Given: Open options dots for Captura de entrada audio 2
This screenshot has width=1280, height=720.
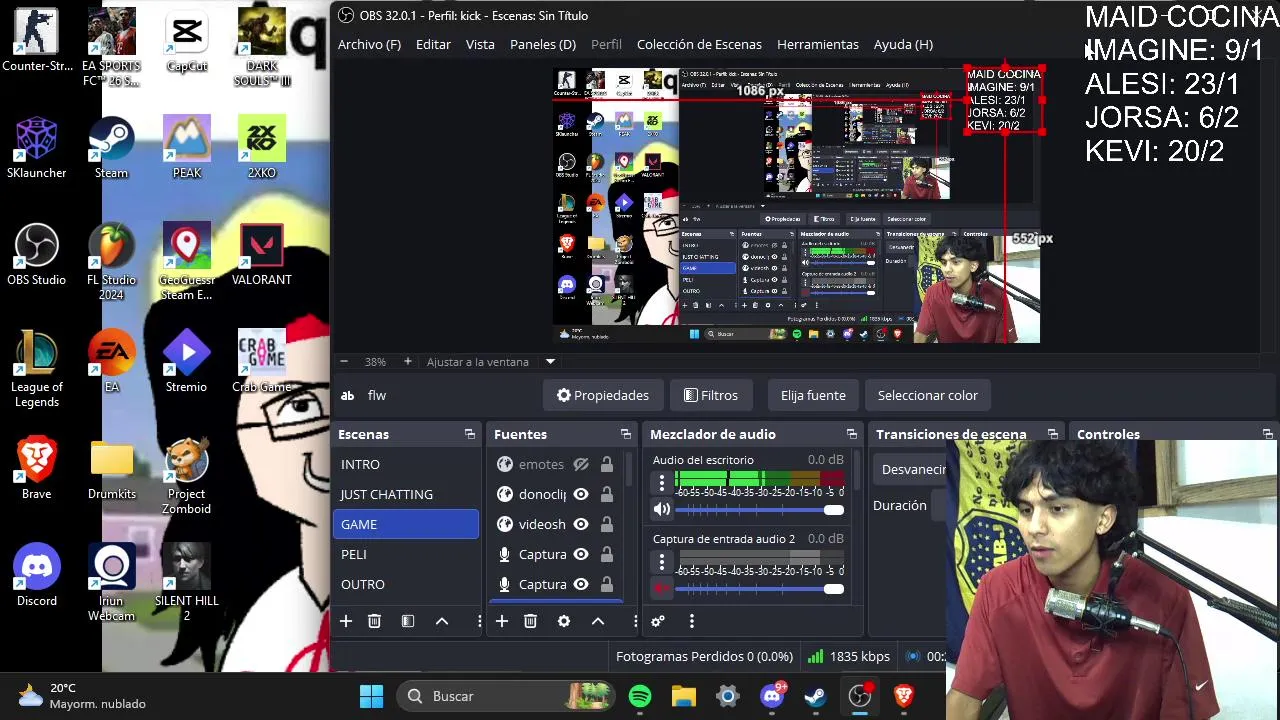Looking at the screenshot, I should click(x=661, y=562).
